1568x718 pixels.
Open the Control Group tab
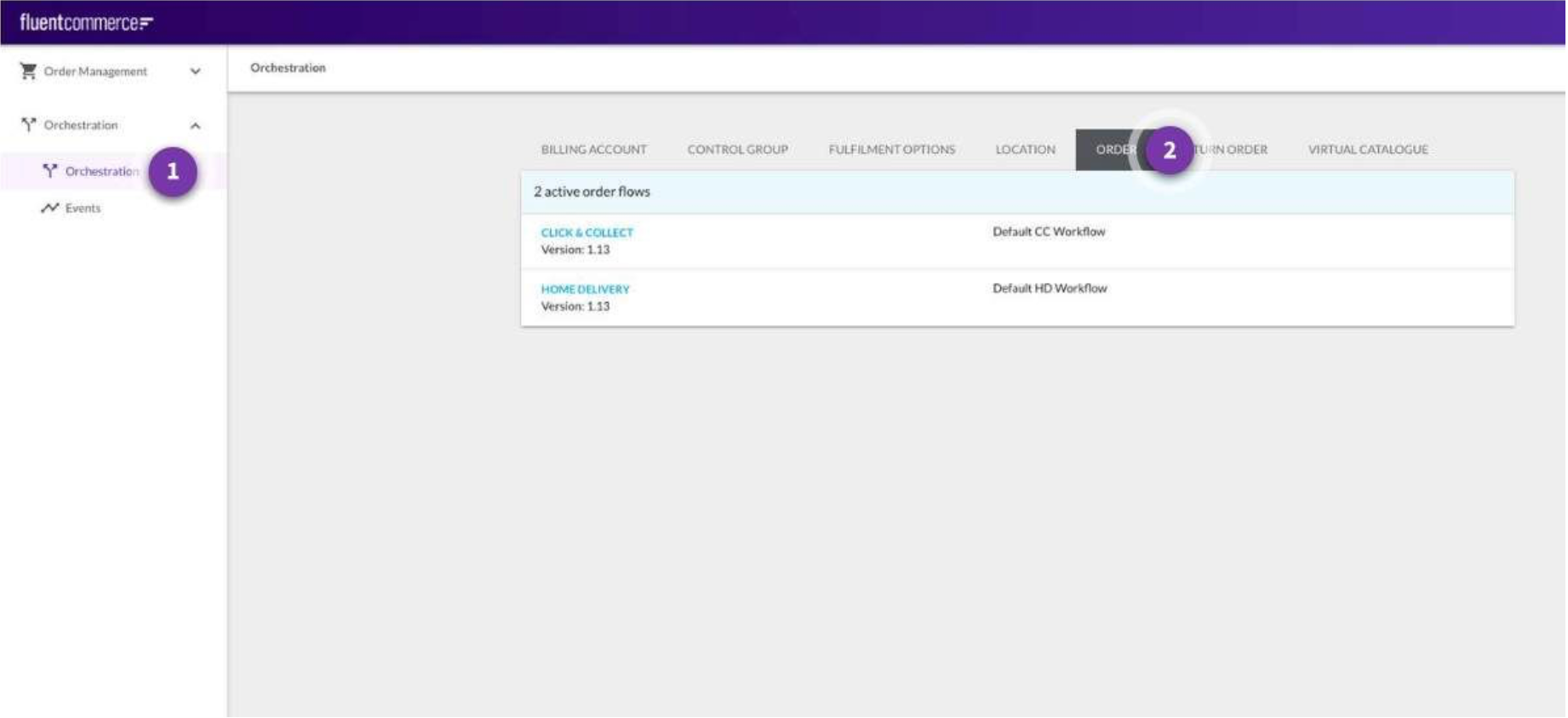pyautogui.click(x=737, y=150)
